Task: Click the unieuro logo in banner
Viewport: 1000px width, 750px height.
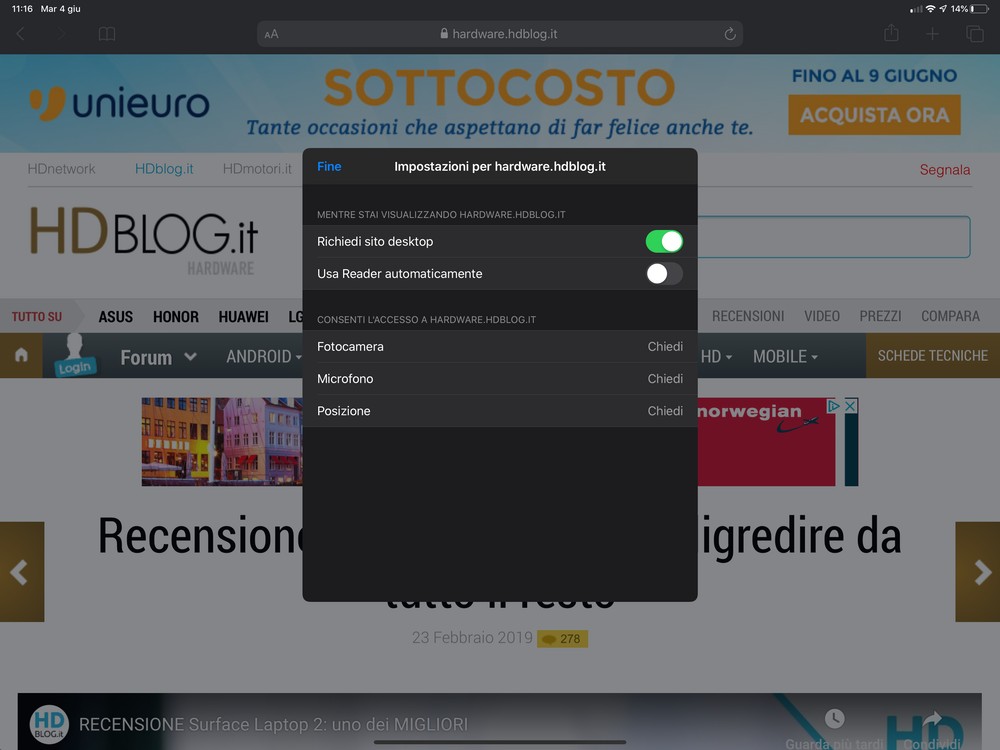Action: point(120,104)
